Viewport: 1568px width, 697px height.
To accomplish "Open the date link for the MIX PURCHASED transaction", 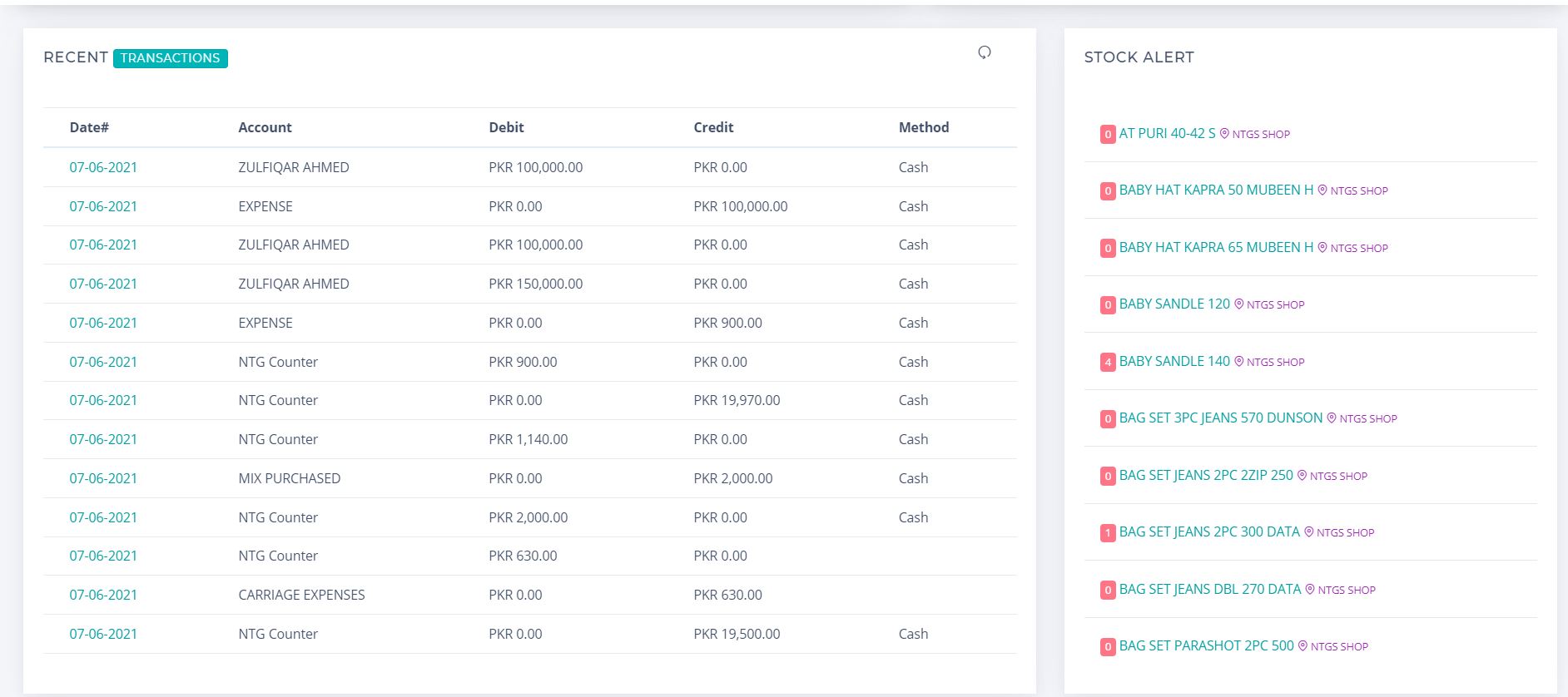I will tap(103, 478).
